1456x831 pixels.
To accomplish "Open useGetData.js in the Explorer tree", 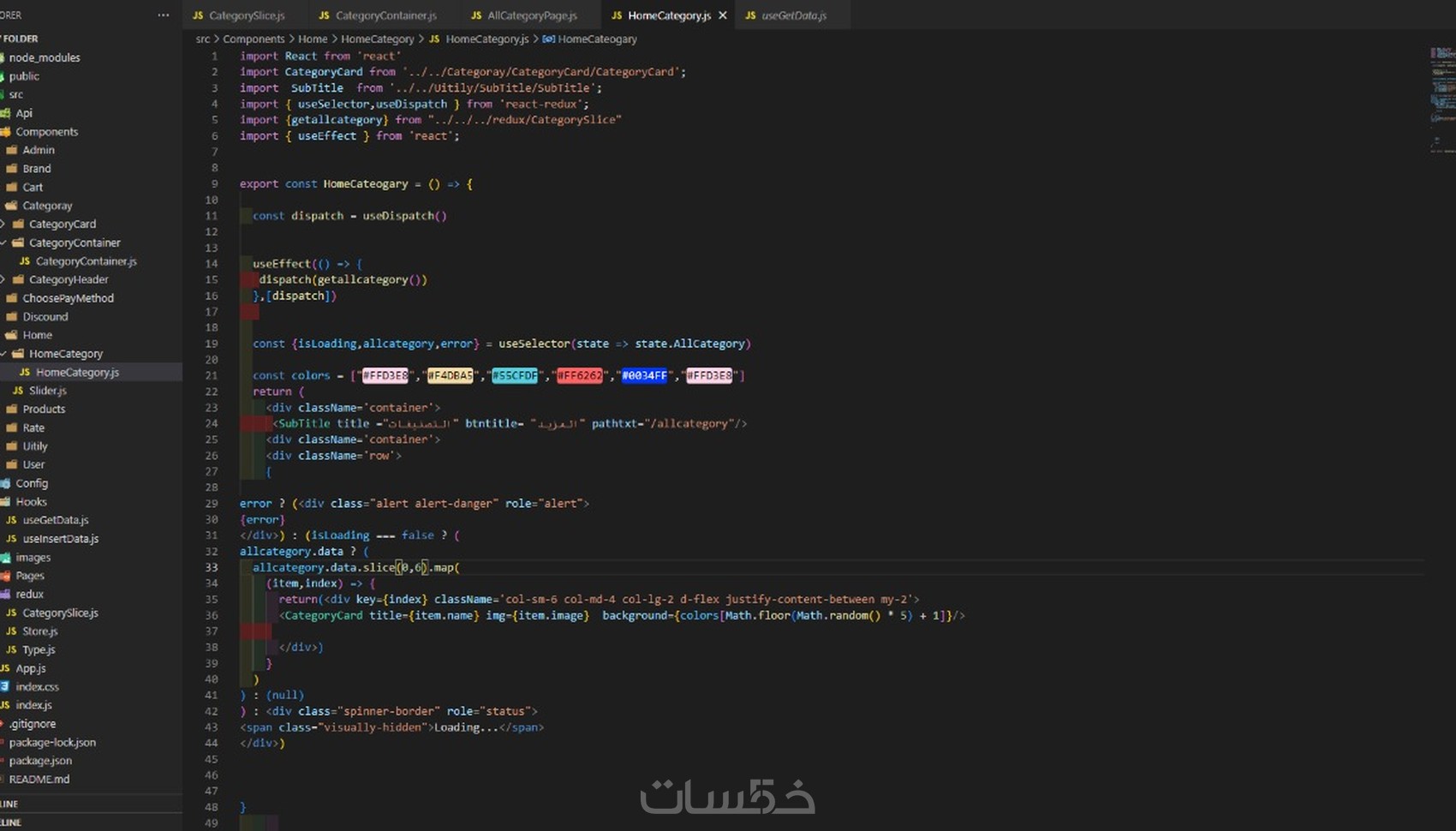I will tap(56, 520).
